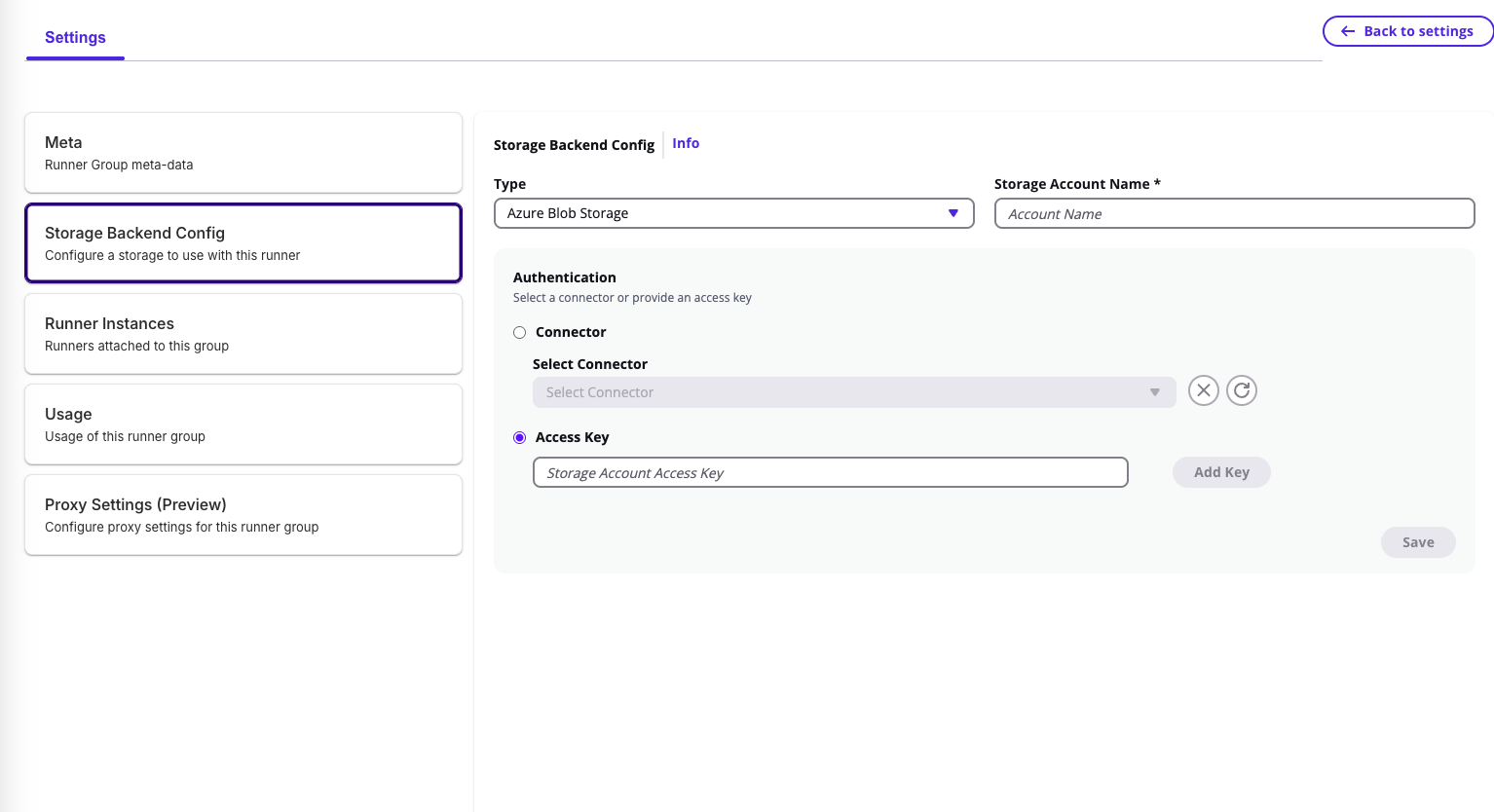Open the Select Connector dropdown
Image resolution: width=1494 pixels, height=812 pixels.
[854, 392]
